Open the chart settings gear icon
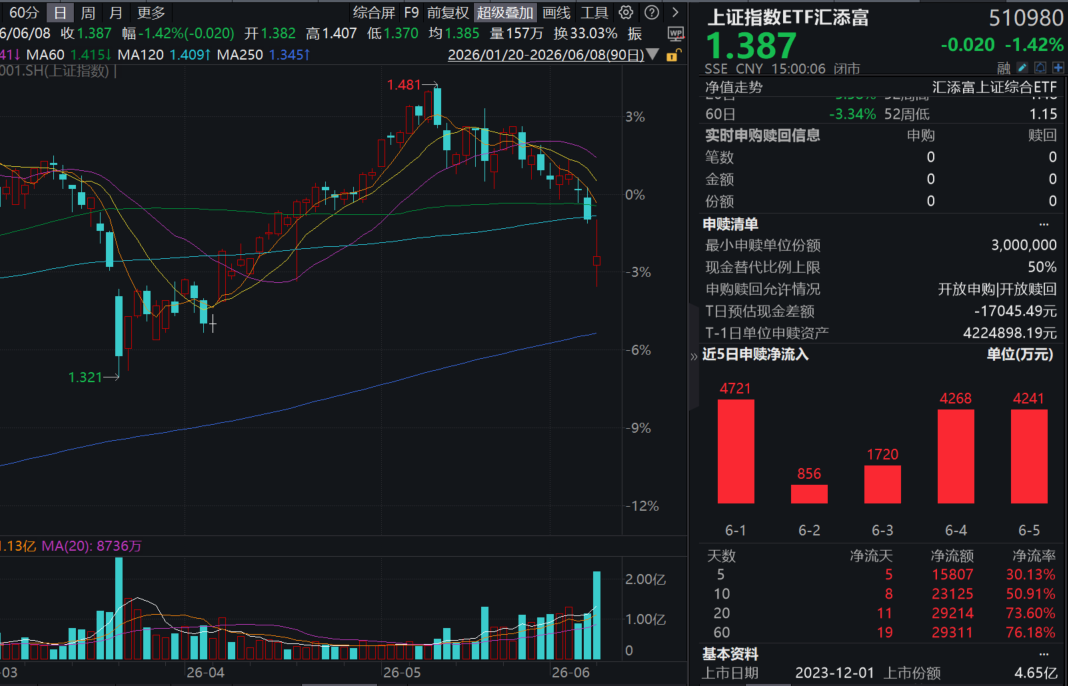Screen dimensions: 1068x686 626,12
